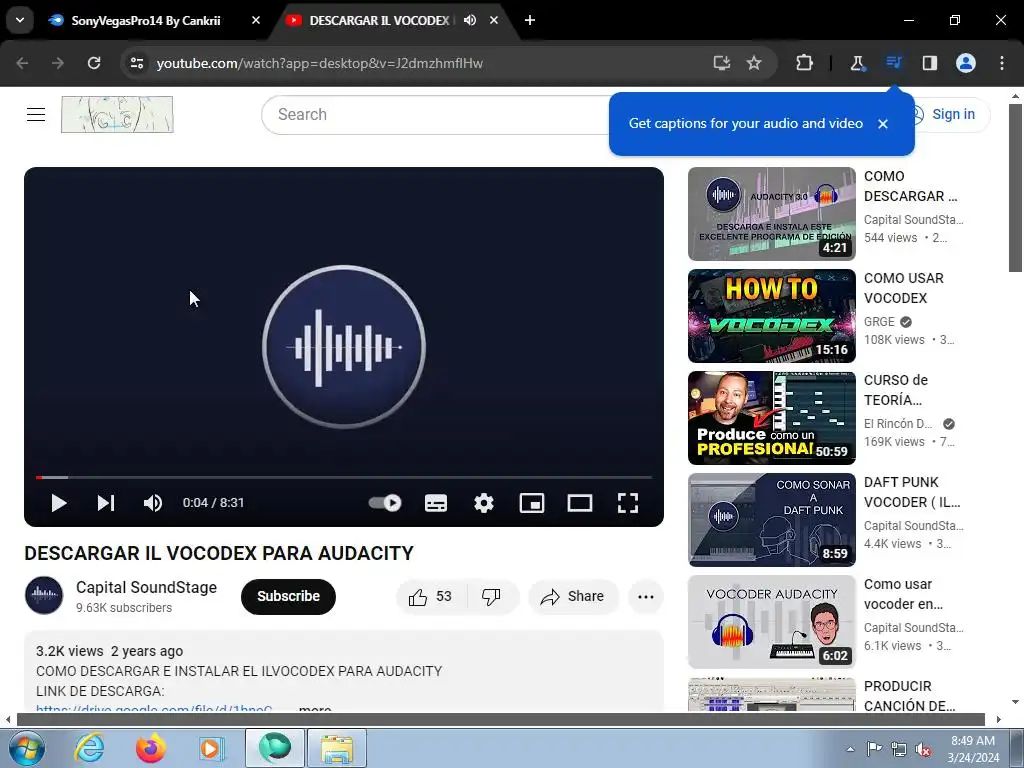This screenshot has height=768, width=1024.
Task: Play the video with the play button
Action: [58, 503]
